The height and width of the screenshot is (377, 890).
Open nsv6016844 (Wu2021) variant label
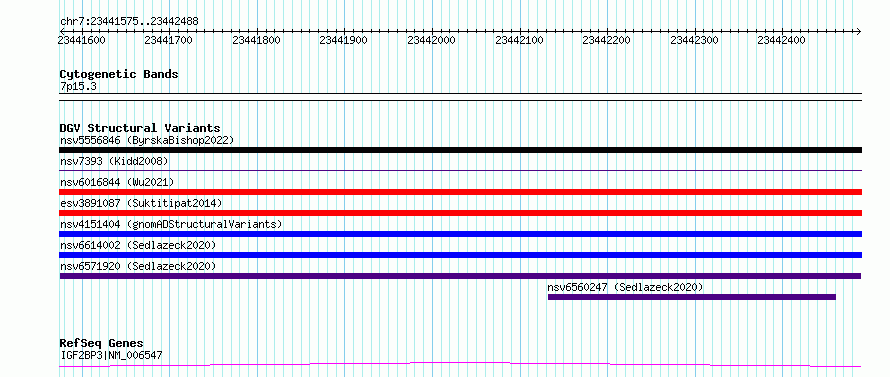tap(117, 182)
